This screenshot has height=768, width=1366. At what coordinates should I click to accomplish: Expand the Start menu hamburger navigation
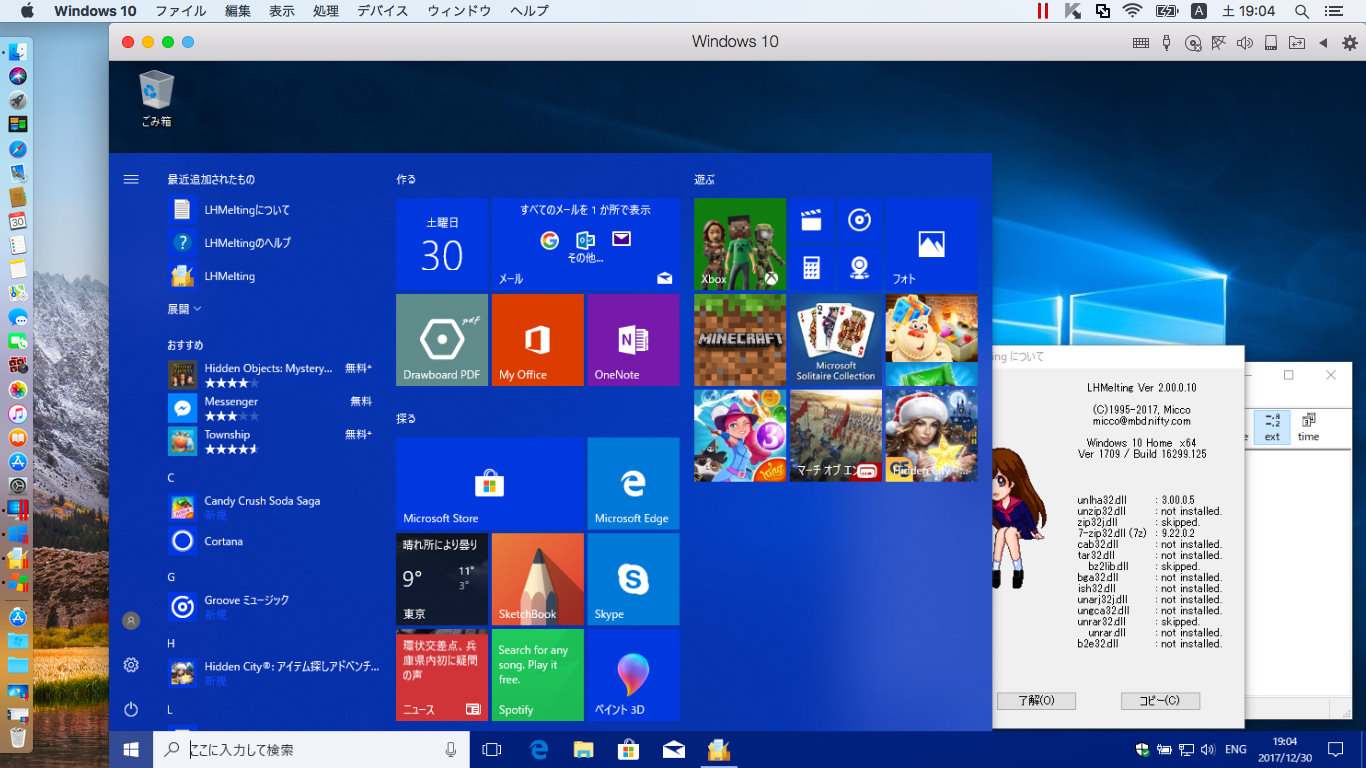point(131,179)
